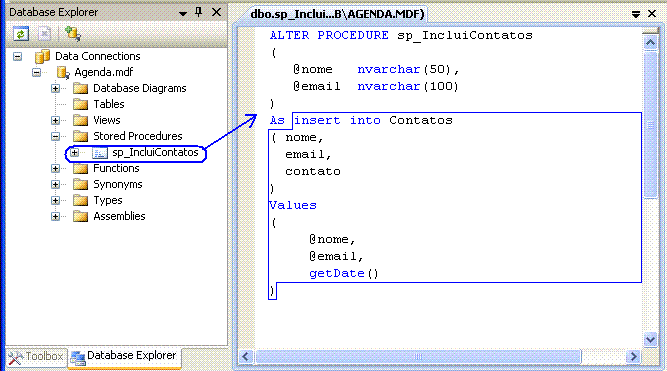This screenshot has height=371, width=667.
Task: Select the Agenda.mdf database icon
Action: click(63, 72)
